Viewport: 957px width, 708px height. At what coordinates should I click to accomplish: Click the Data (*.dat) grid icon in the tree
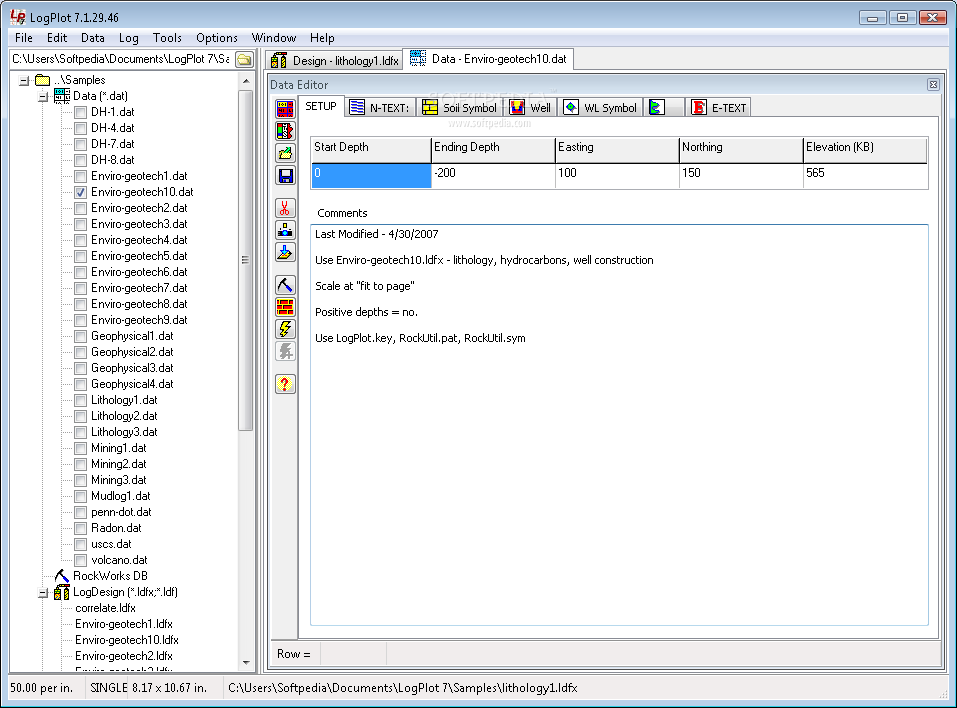coord(62,96)
